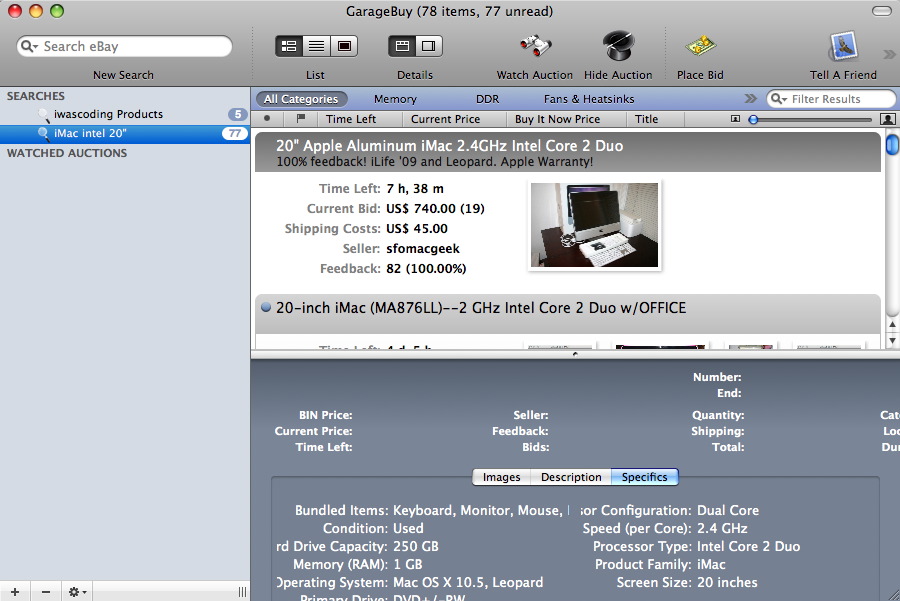
Task: Click the WATCHED AUCTIONS sidebar header
Action: pyautogui.click(x=67, y=153)
